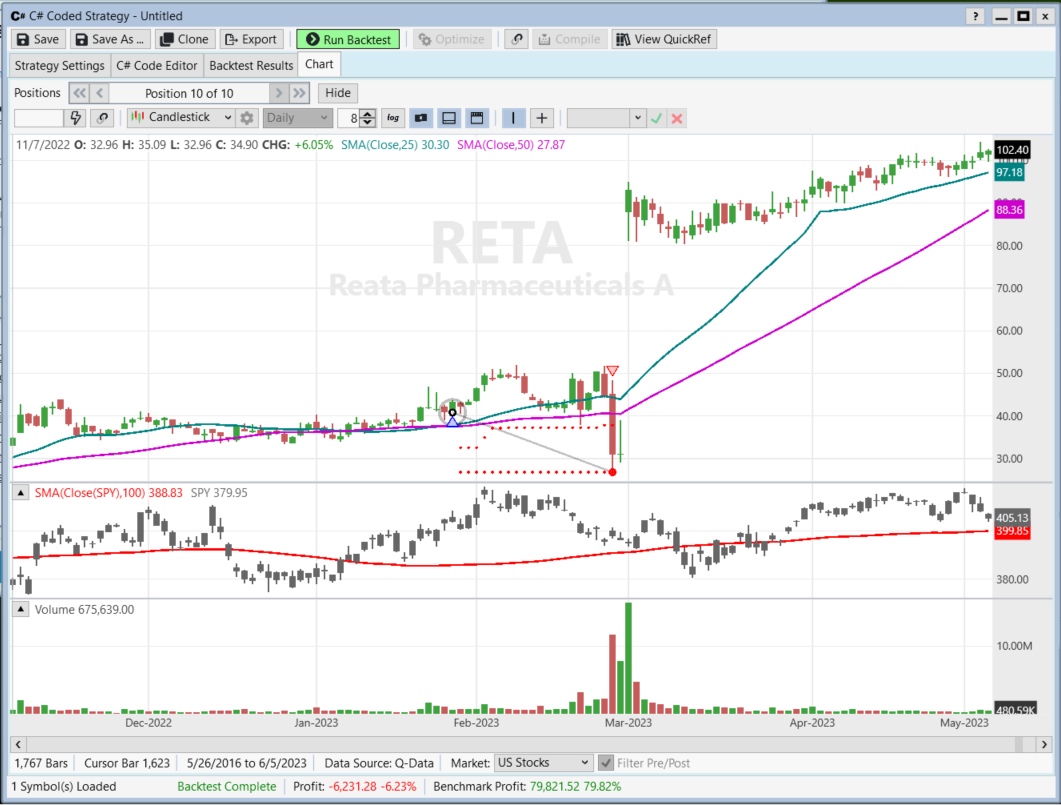The height and width of the screenshot is (805, 1061).
Task: Open the empty drawing object dropdown
Action: click(606, 118)
